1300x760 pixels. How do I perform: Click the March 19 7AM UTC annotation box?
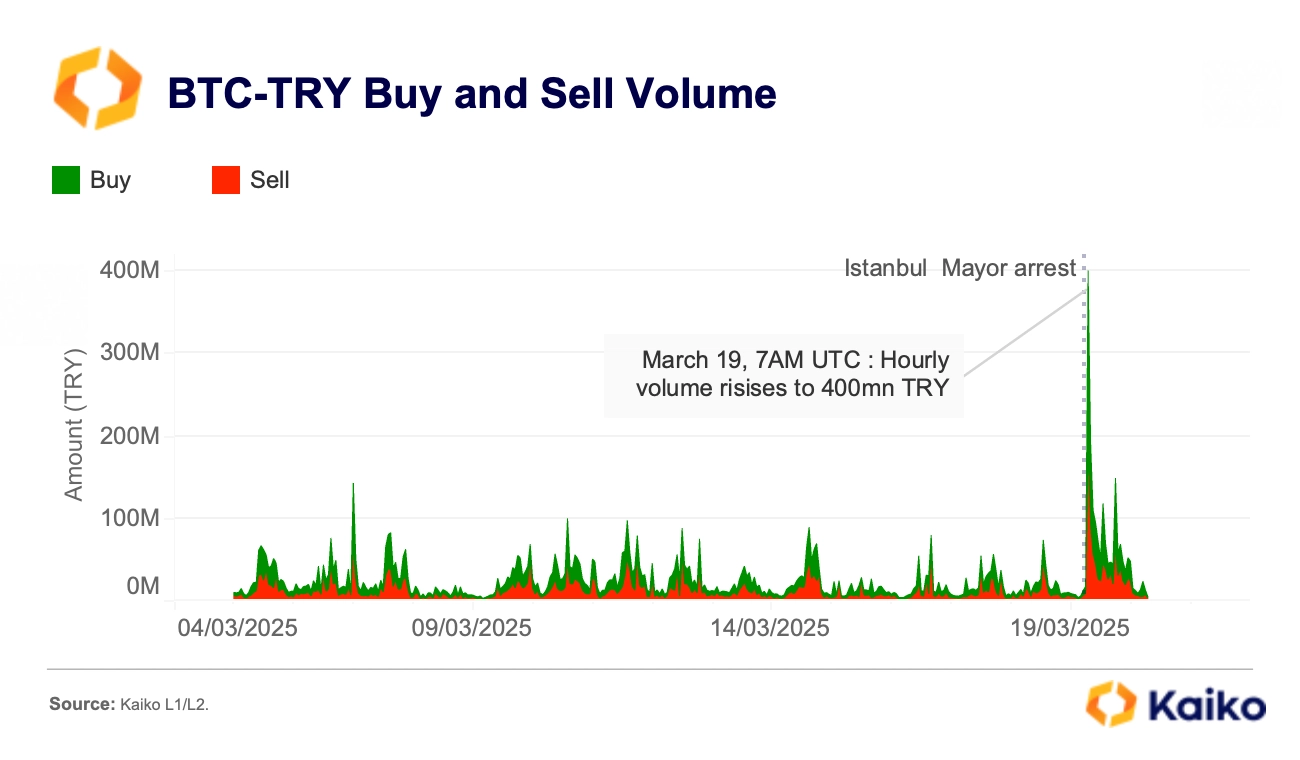(x=784, y=374)
